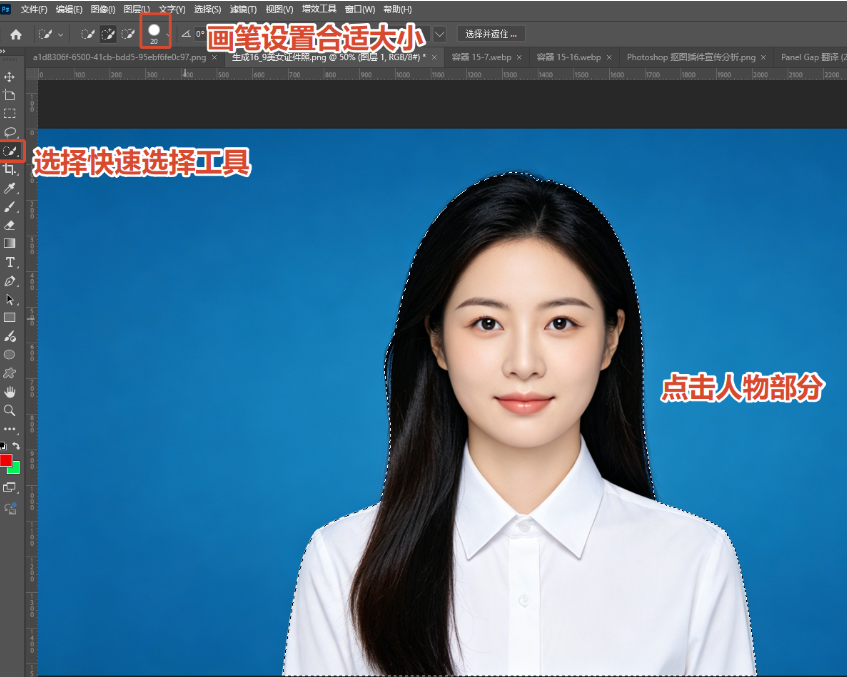847x677 pixels.
Task: Click the horizontal ruler at 1000 mark
Action: 402,75
